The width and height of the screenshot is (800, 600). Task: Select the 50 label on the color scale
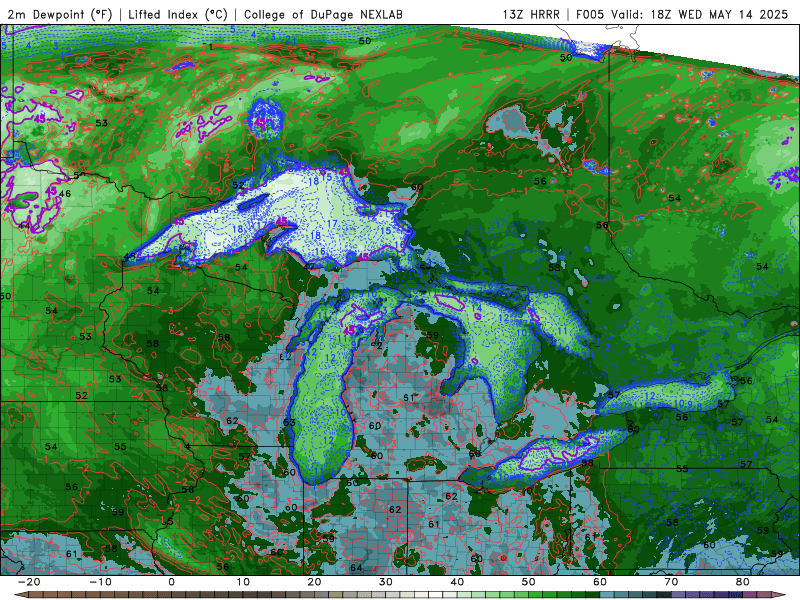[x=529, y=582]
